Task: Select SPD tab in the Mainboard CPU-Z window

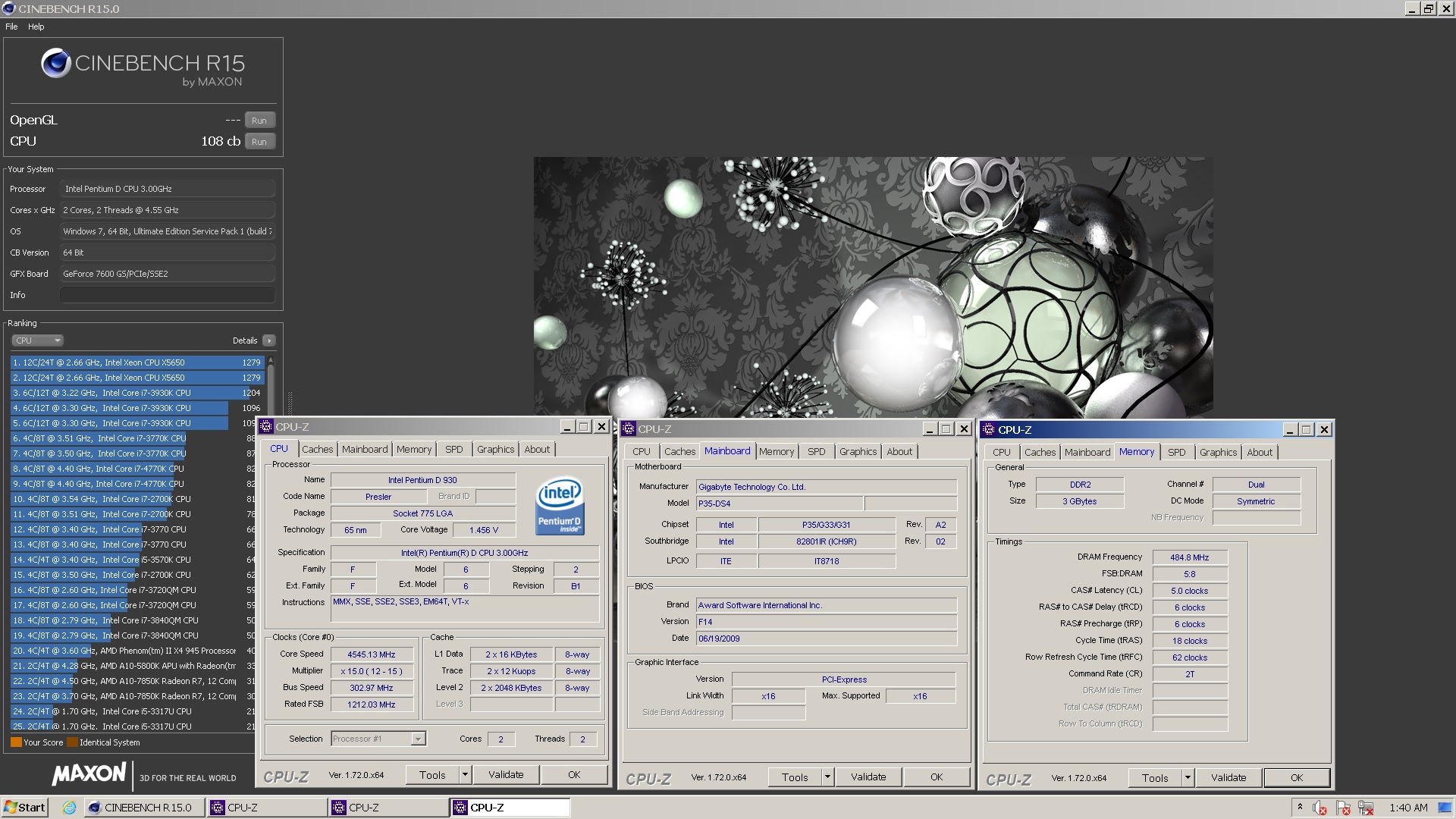Action: pos(817,452)
